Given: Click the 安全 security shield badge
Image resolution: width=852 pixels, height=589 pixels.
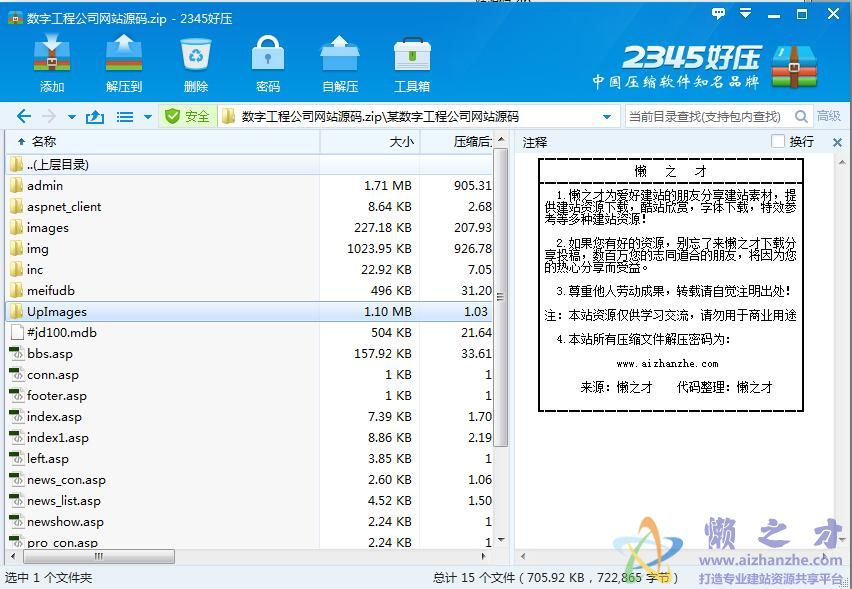Looking at the screenshot, I should [187, 116].
